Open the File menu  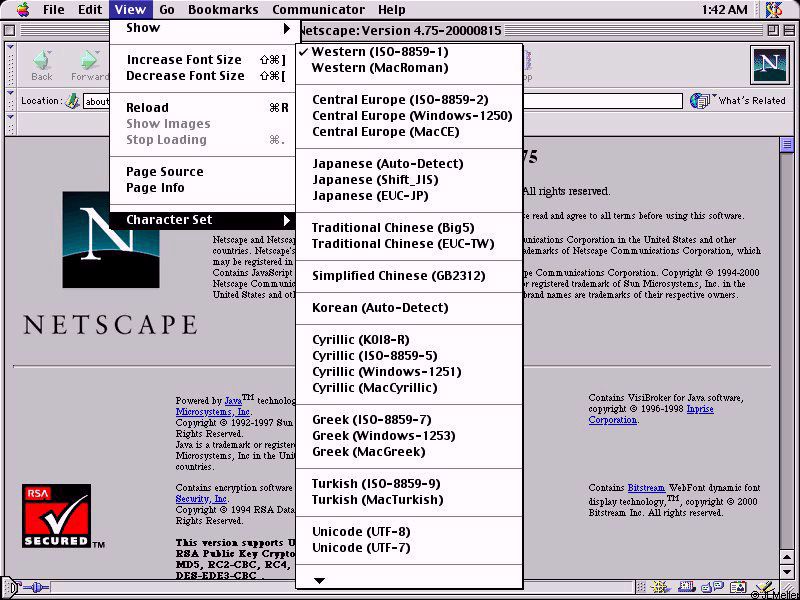pyautogui.click(x=54, y=9)
